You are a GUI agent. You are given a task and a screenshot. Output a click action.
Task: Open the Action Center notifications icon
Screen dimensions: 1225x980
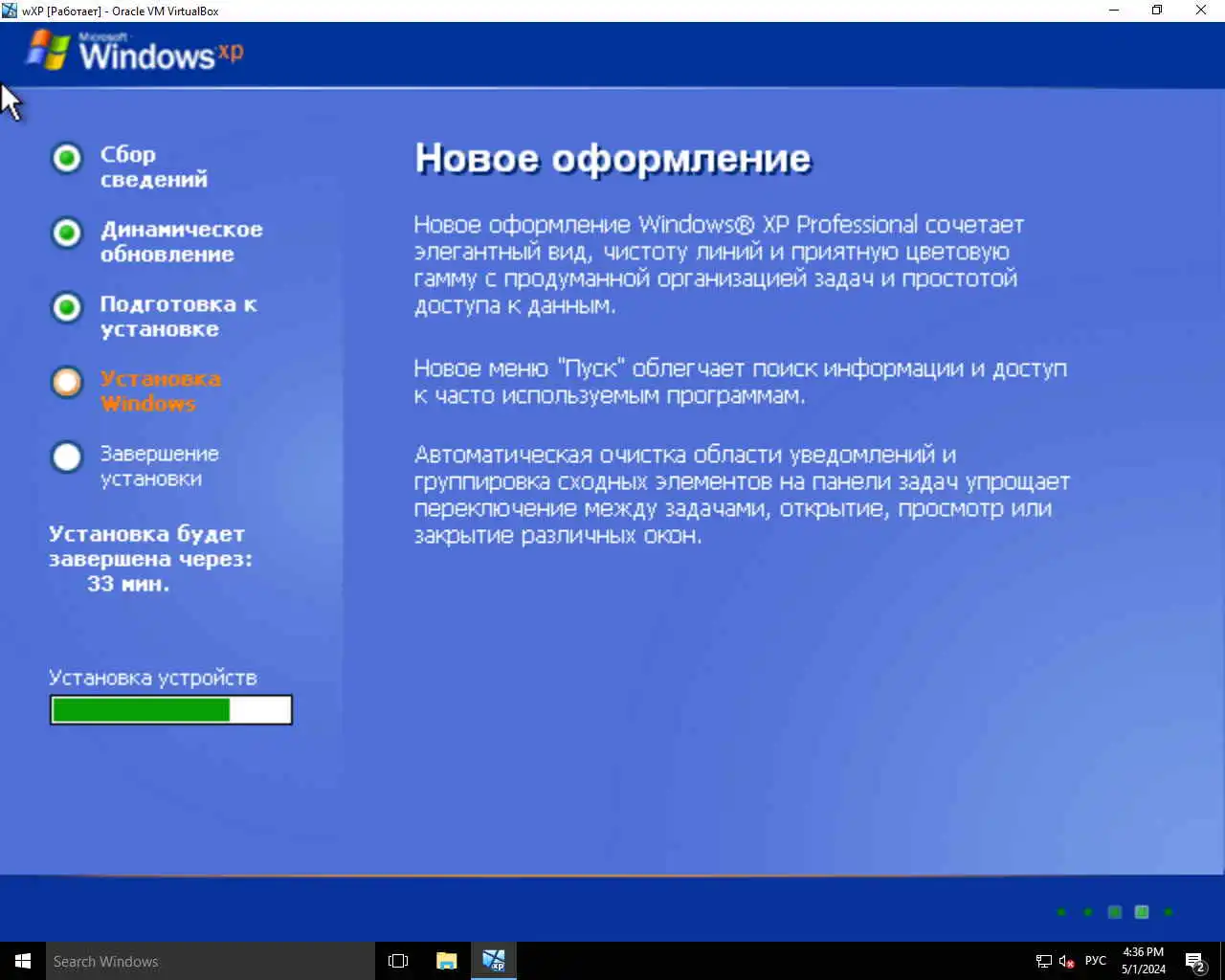(1194, 961)
